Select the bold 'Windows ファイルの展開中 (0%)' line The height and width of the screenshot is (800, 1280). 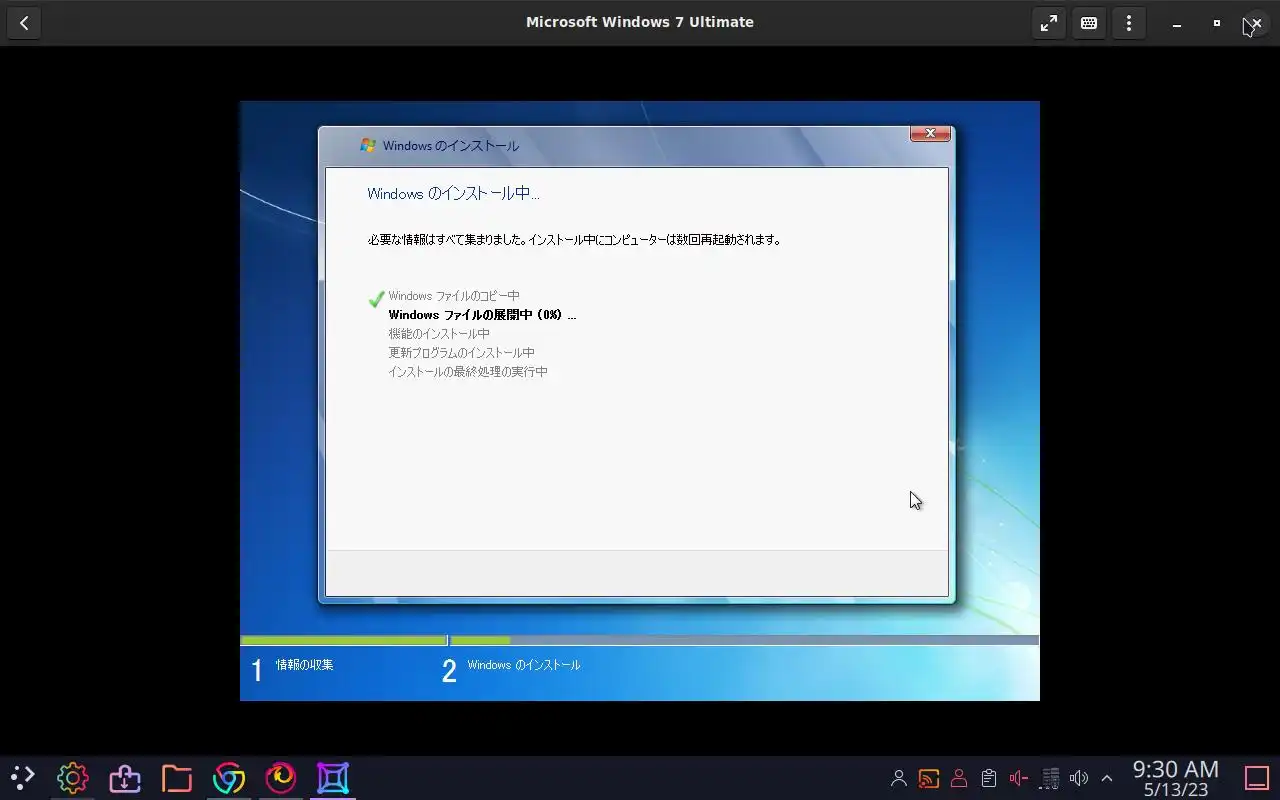click(x=482, y=315)
